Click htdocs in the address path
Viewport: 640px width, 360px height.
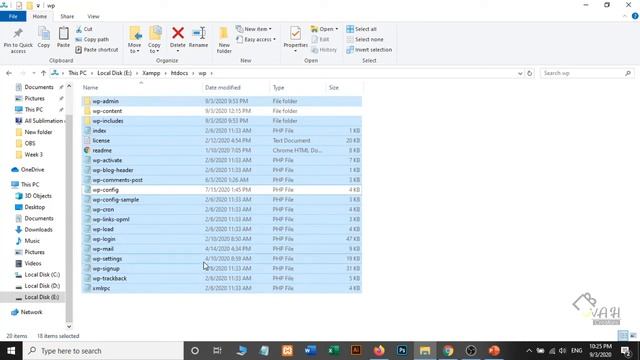pyautogui.click(x=179, y=73)
